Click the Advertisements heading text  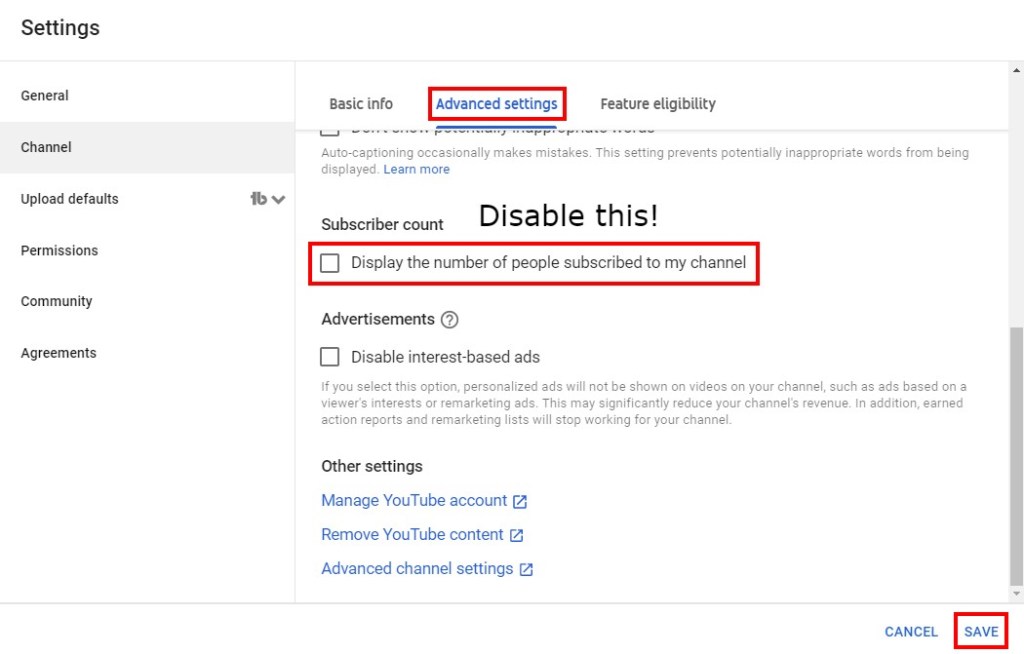pos(377,319)
